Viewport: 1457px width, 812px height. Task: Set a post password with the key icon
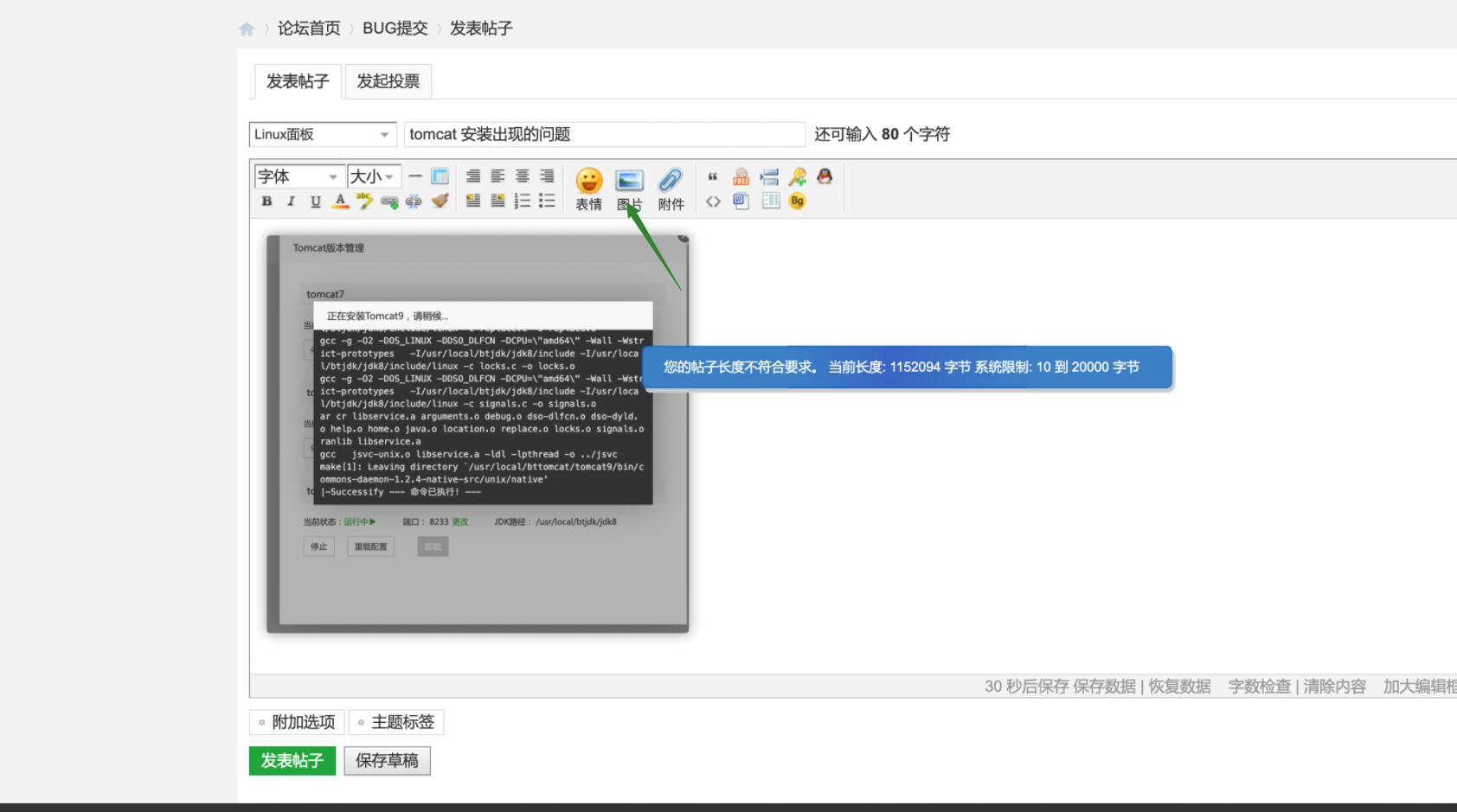coord(797,176)
